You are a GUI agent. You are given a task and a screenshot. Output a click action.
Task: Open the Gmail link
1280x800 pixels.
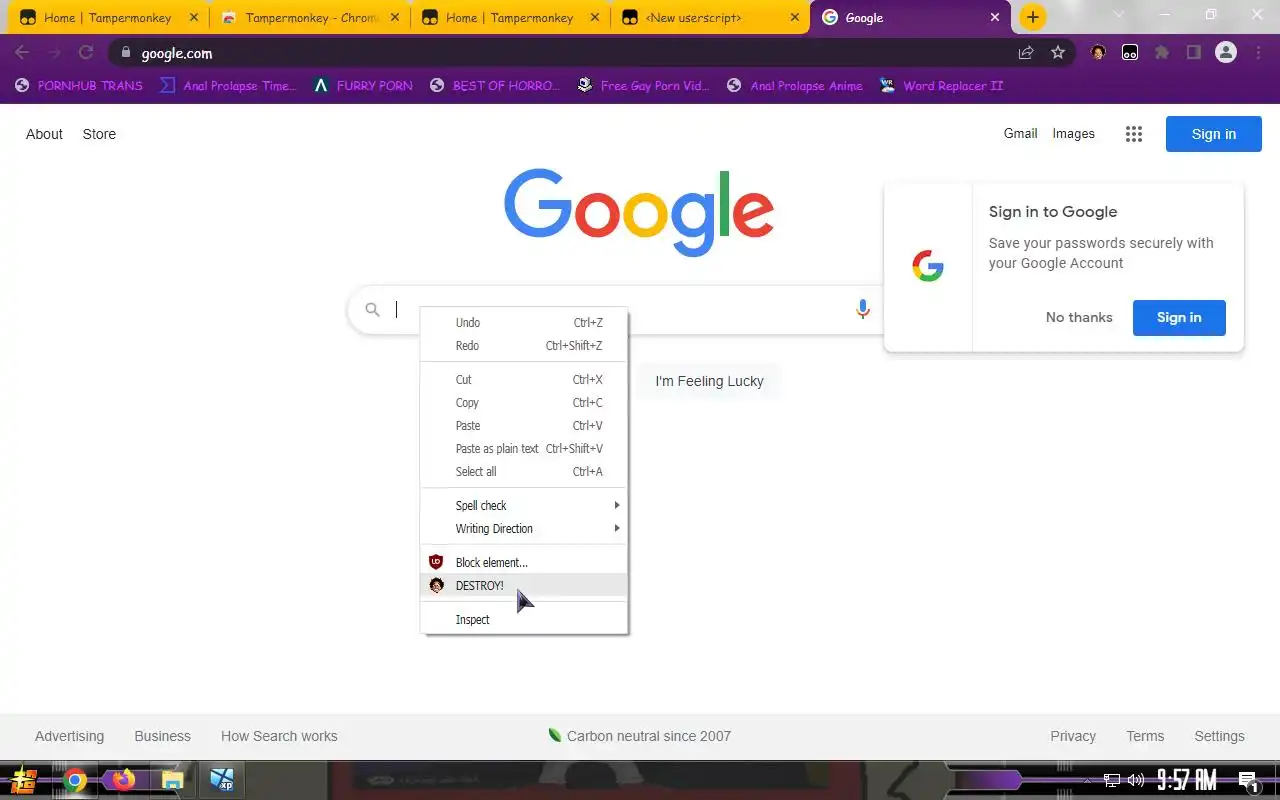pos(1020,133)
